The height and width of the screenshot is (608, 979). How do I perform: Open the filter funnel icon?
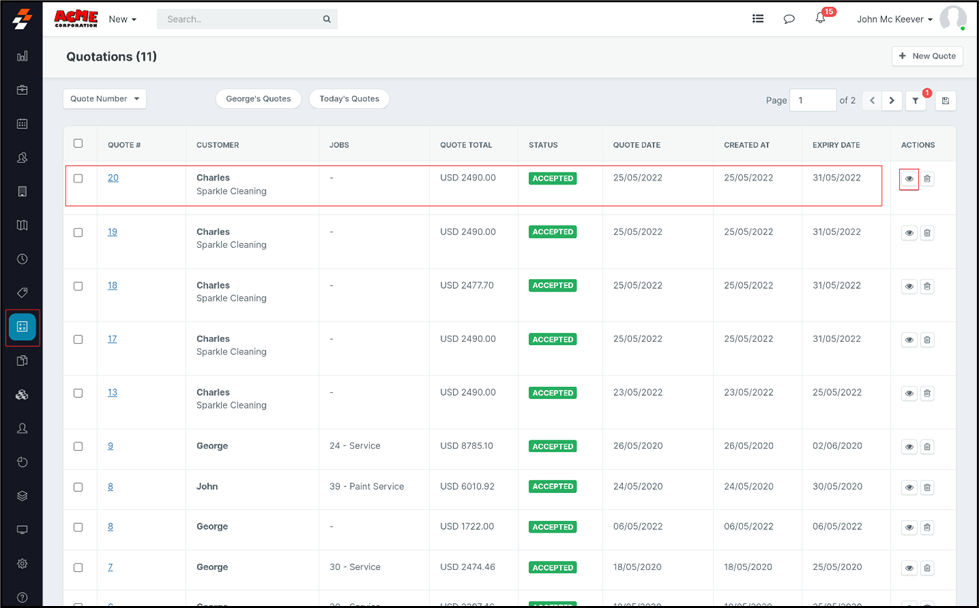point(916,101)
